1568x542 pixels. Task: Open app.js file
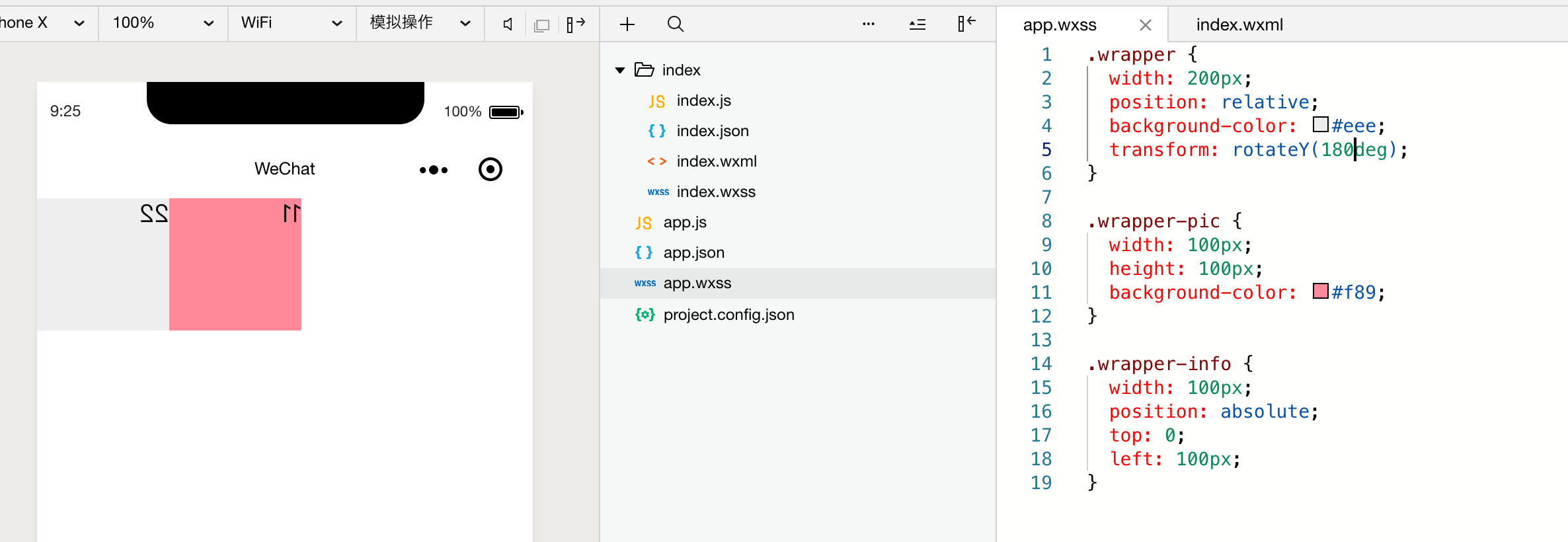pos(685,222)
